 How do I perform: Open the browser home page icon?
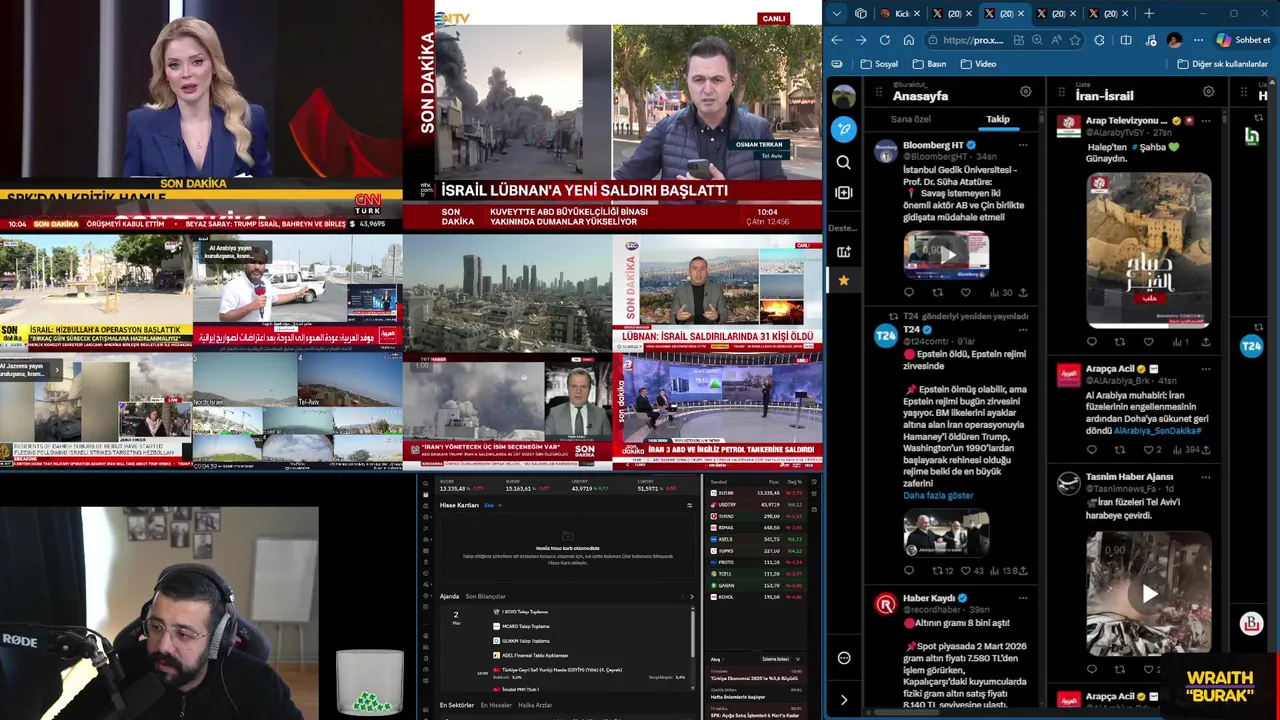click(x=908, y=40)
